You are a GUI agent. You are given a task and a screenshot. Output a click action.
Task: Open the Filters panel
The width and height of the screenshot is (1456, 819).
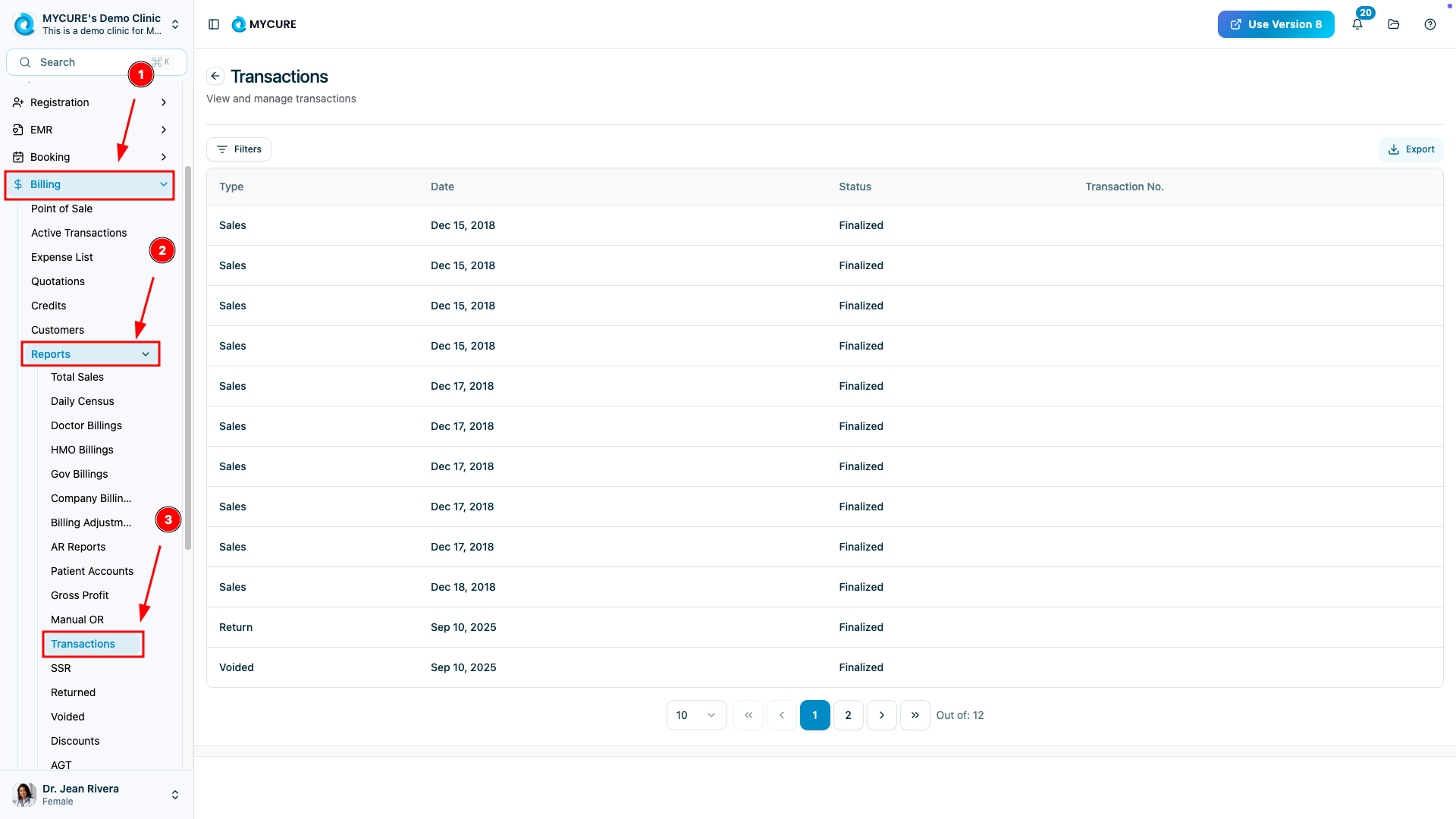point(239,149)
